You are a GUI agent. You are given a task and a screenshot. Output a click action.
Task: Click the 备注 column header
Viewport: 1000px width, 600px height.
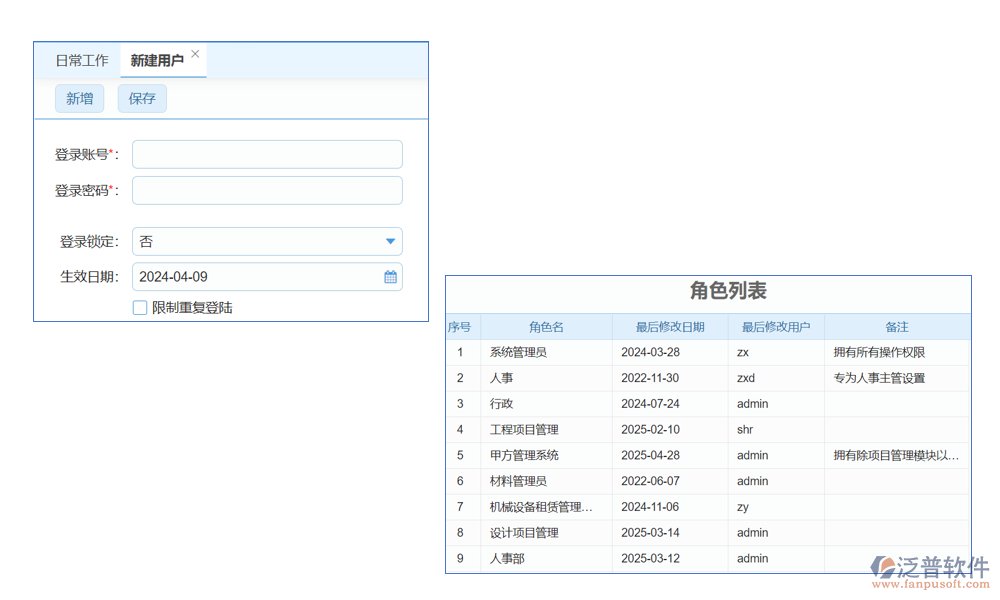pos(897,327)
